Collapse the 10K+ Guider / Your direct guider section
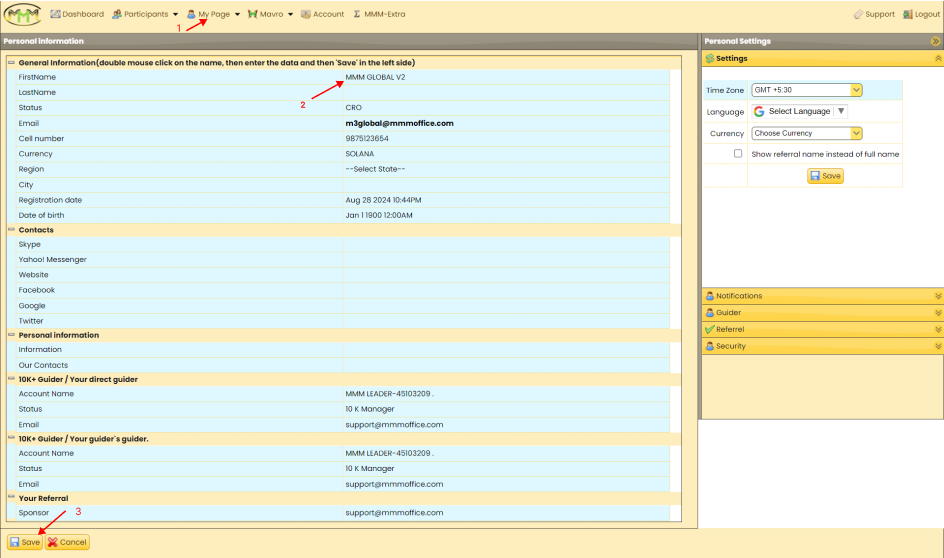This screenshot has height=558, width=944. click(x=11, y=379)
